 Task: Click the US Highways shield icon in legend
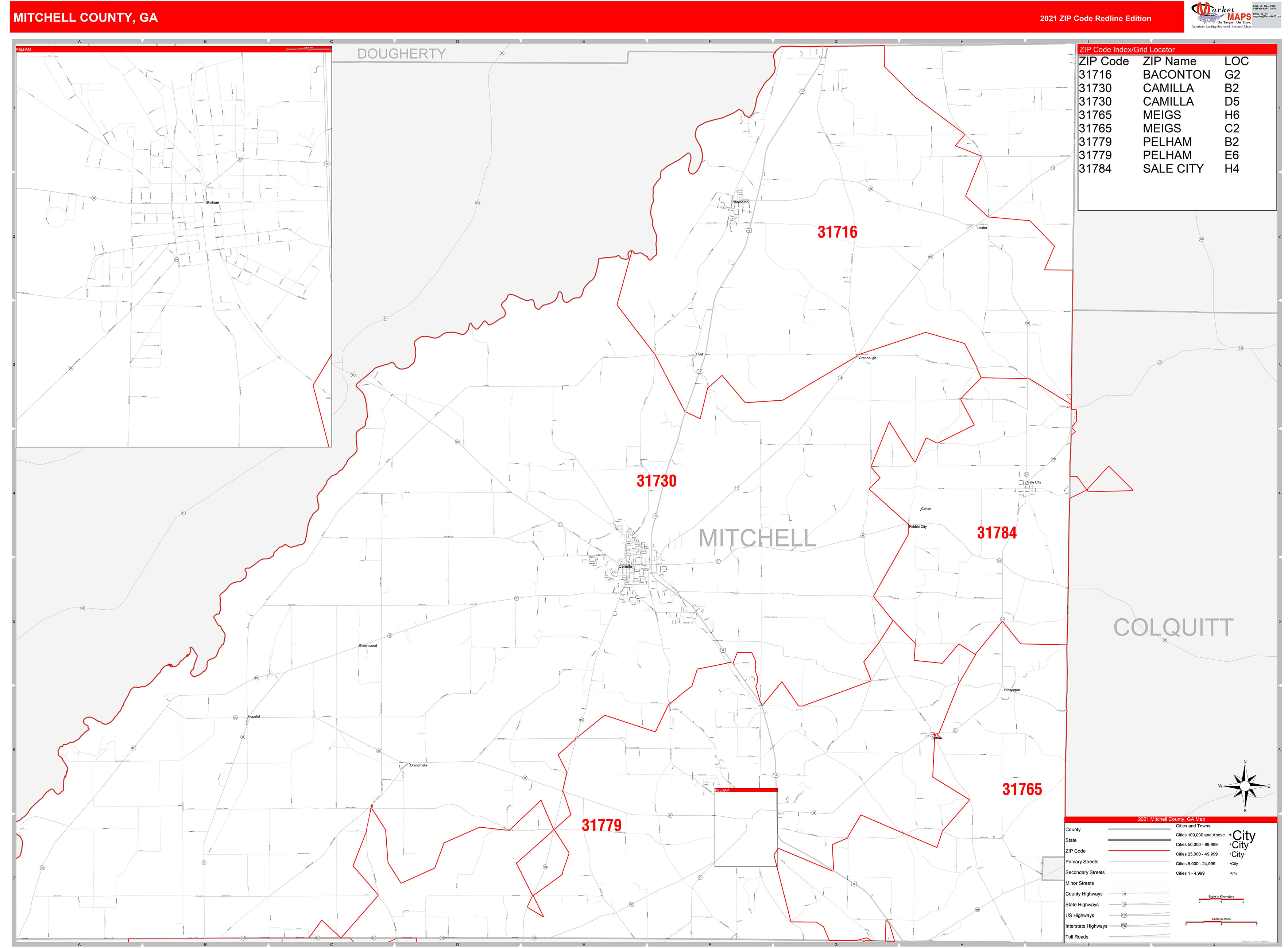click(1125, 916)
